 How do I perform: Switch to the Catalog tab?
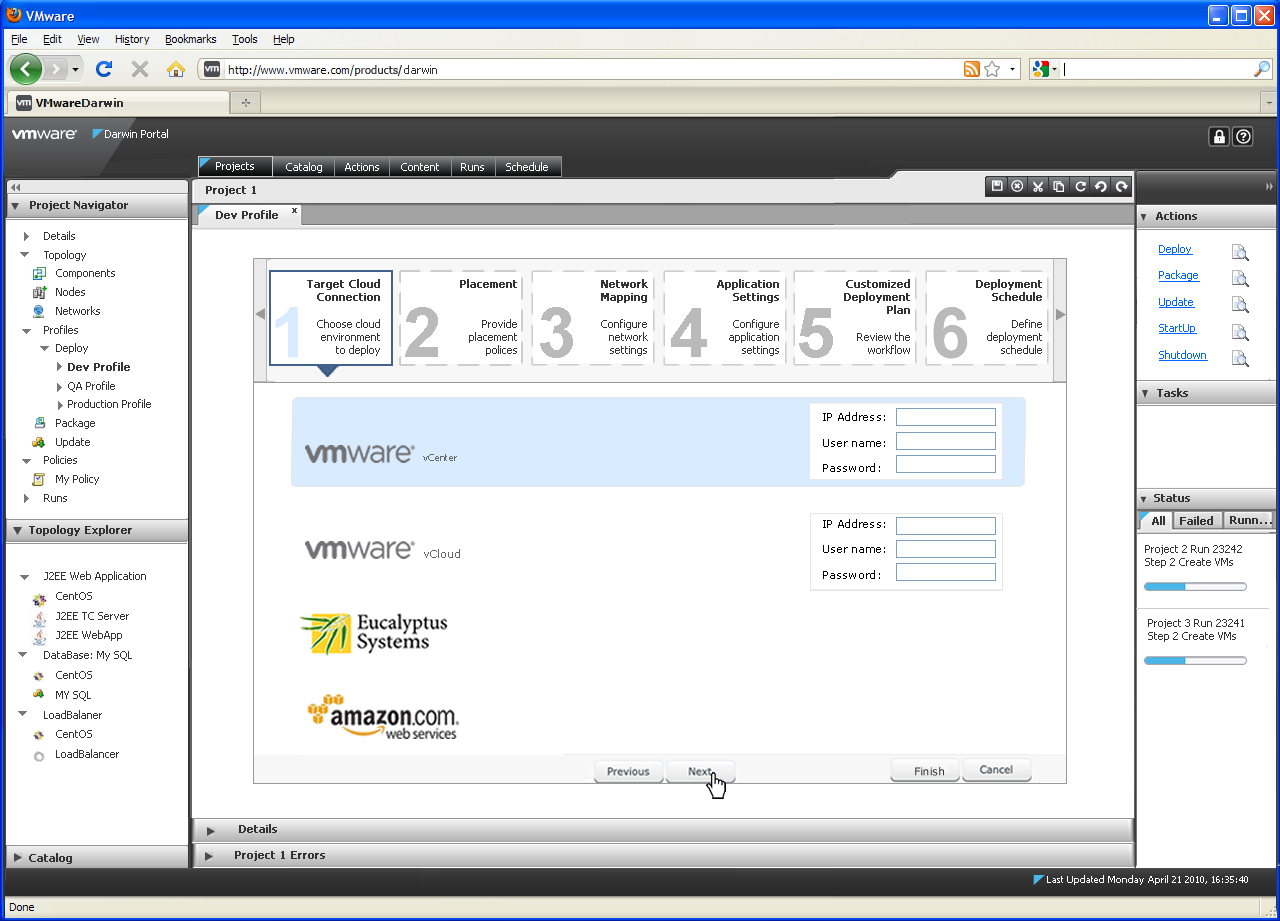pos(303,167)
